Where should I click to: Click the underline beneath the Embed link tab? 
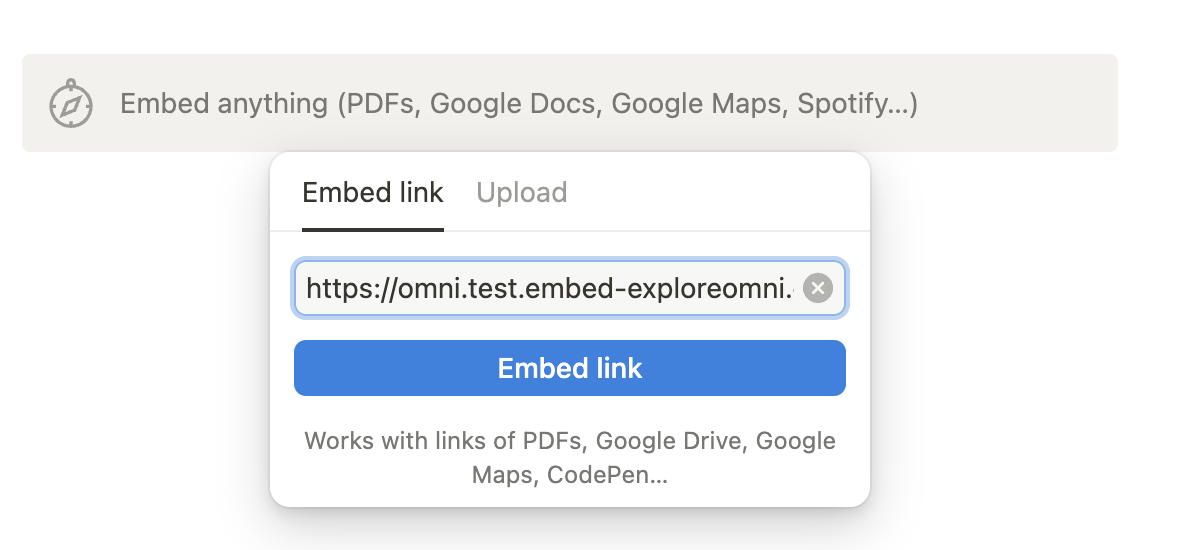coord(373,229)
